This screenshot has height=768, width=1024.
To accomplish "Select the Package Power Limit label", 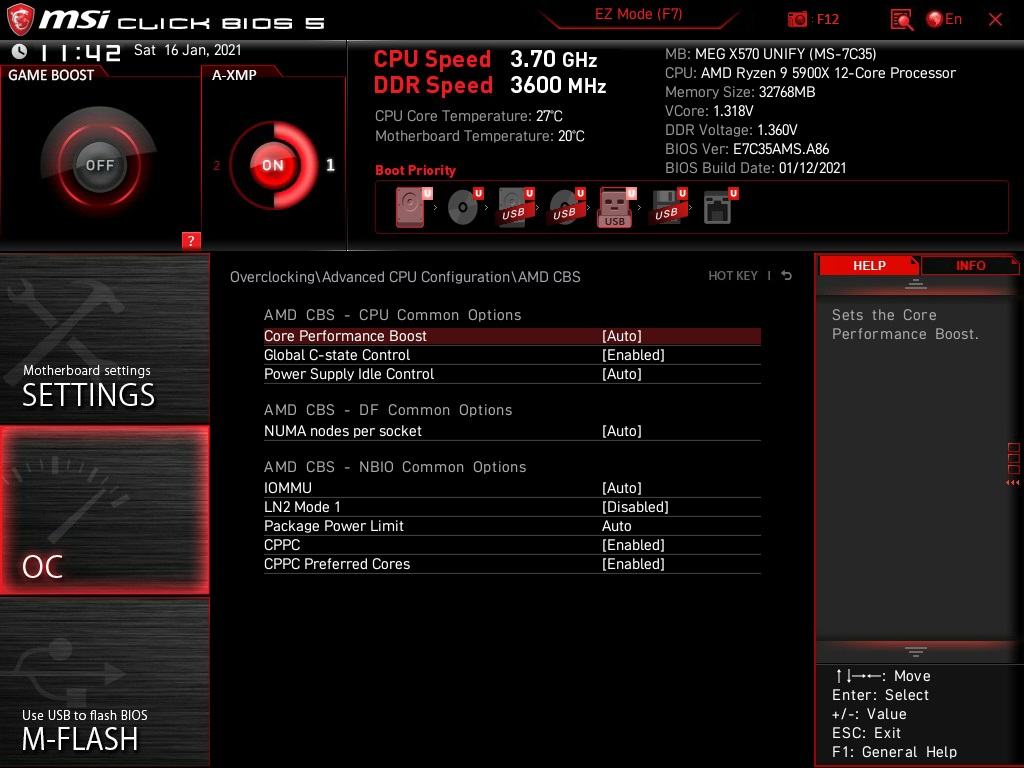I will 334,525.
